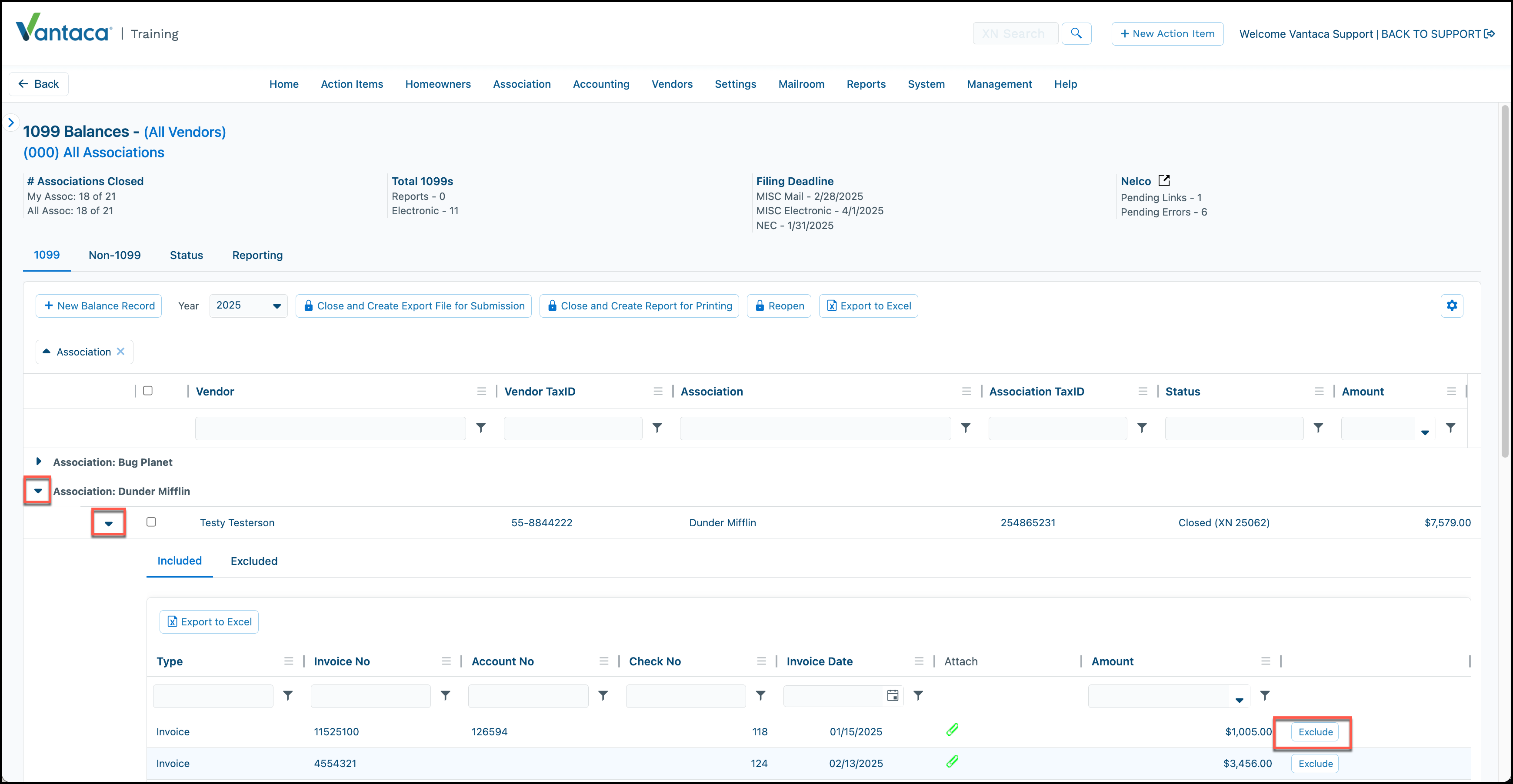Image resolution: width=1513 pixels, height=784 pixels.
Task: Open the Vendor column hamburger menu
Action: point(482,391)
